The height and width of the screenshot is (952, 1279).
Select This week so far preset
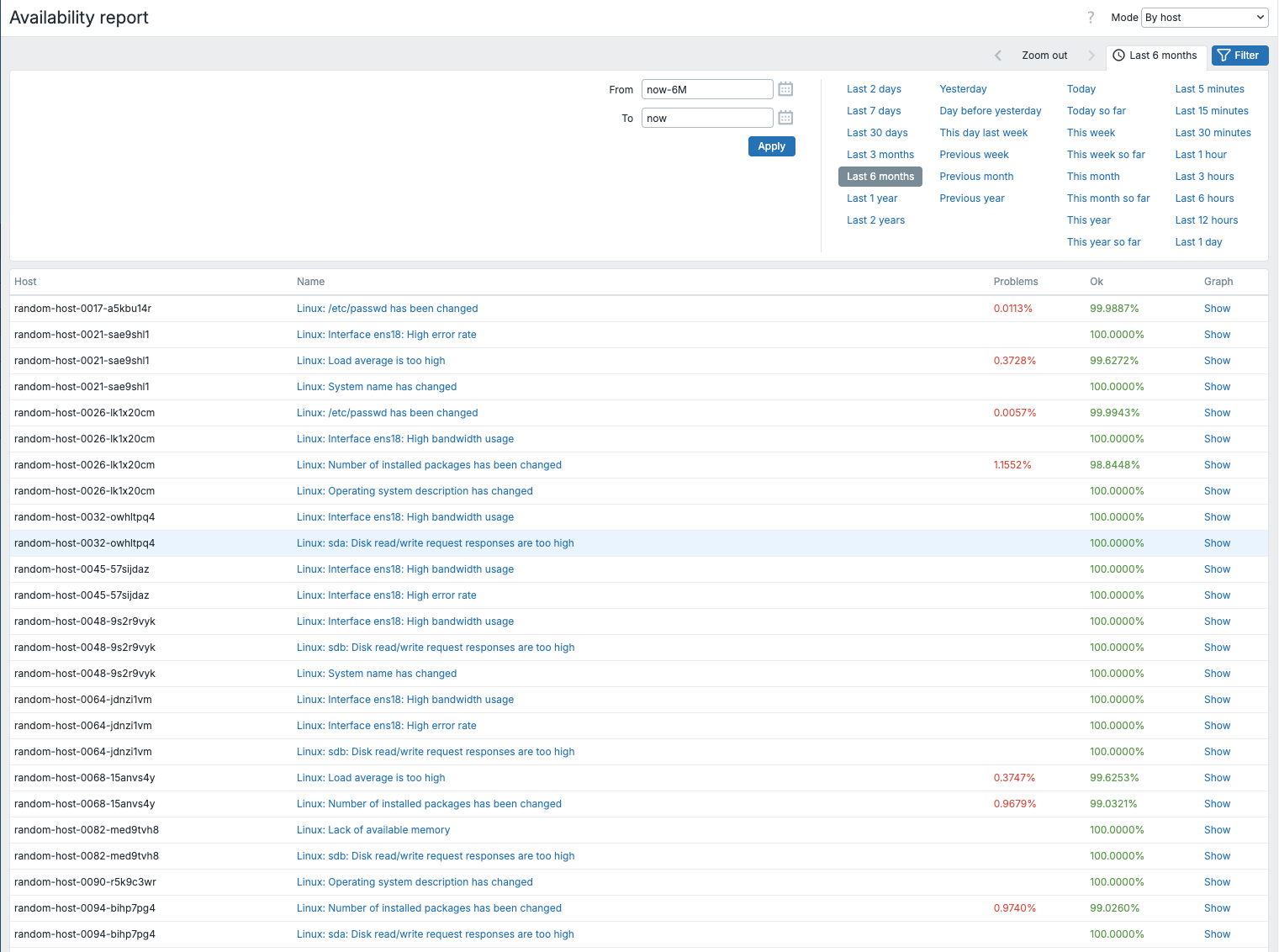tap(1106, 155)
